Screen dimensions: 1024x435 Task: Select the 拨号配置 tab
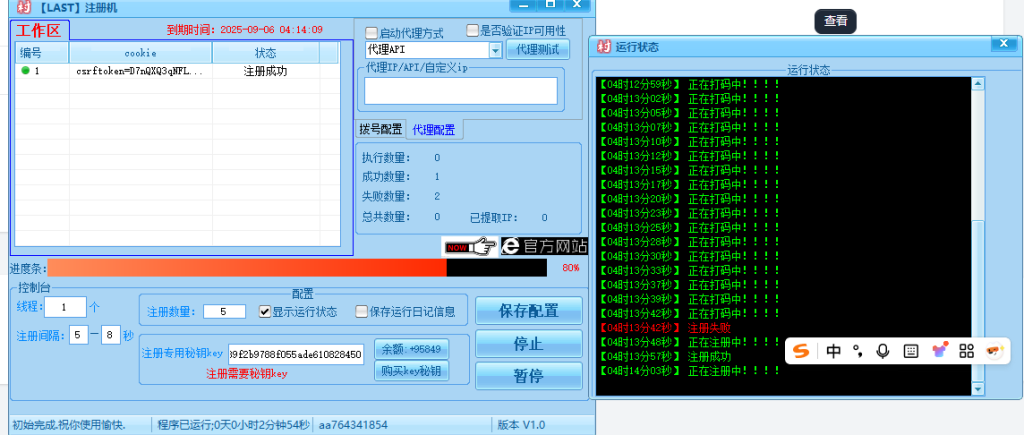pos(381,130)
